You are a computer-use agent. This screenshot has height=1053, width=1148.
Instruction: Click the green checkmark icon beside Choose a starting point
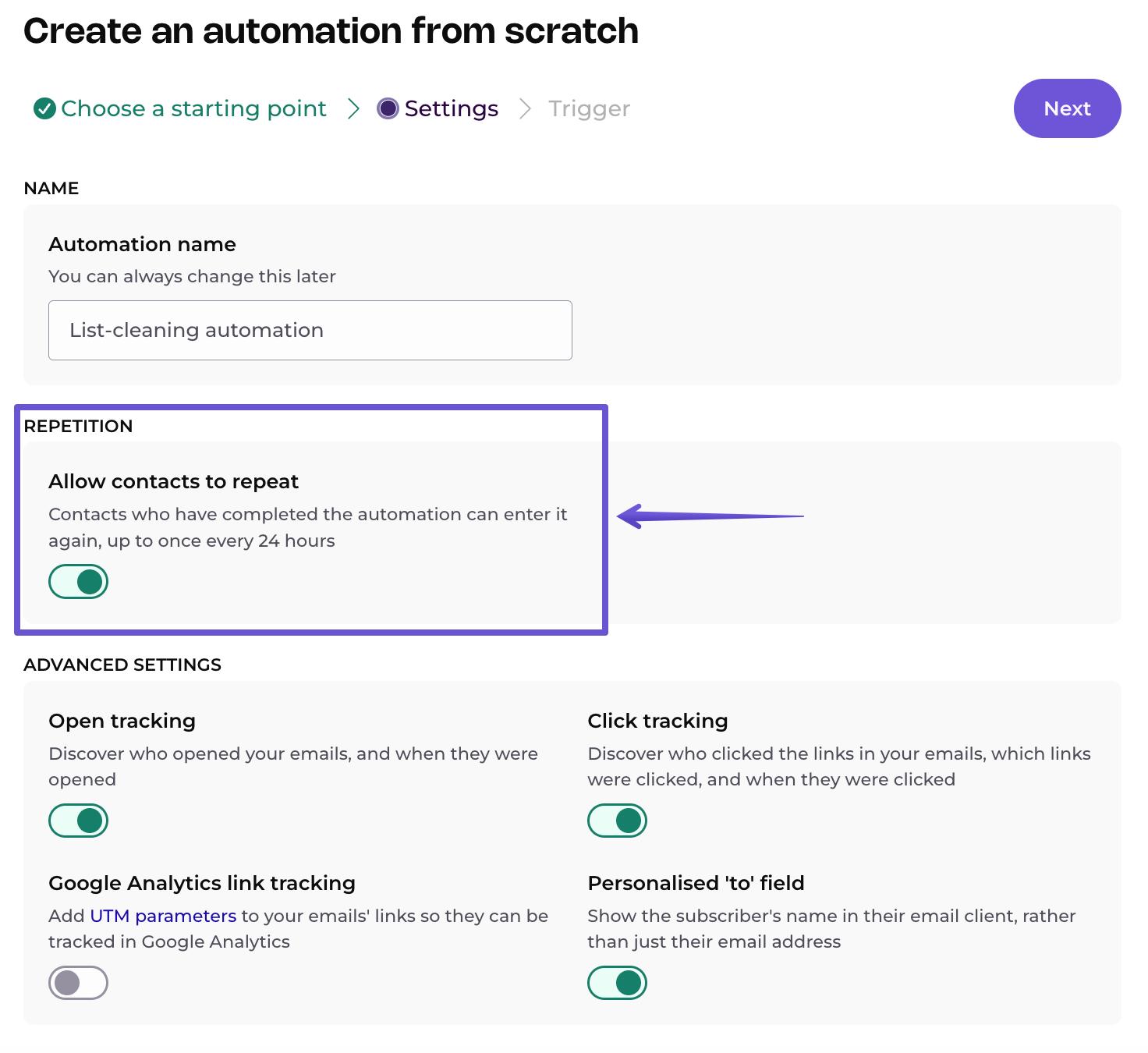(44, 108)
